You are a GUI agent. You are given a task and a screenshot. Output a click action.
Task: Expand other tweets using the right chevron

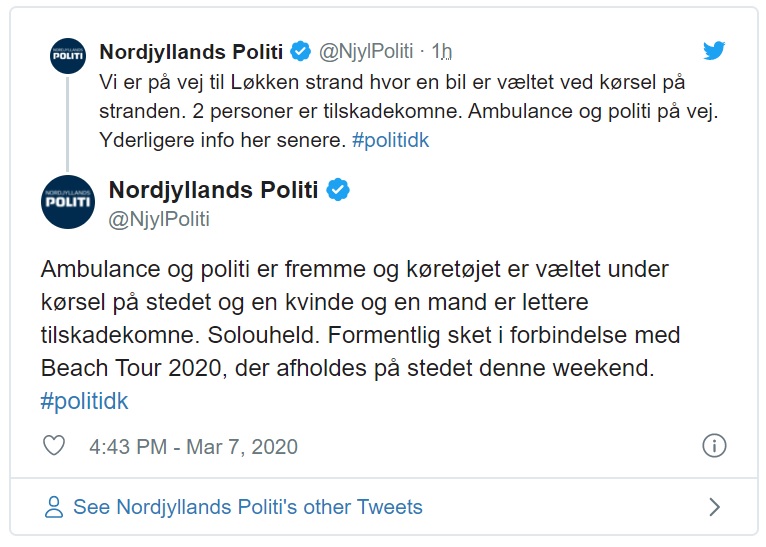point(714,507)
